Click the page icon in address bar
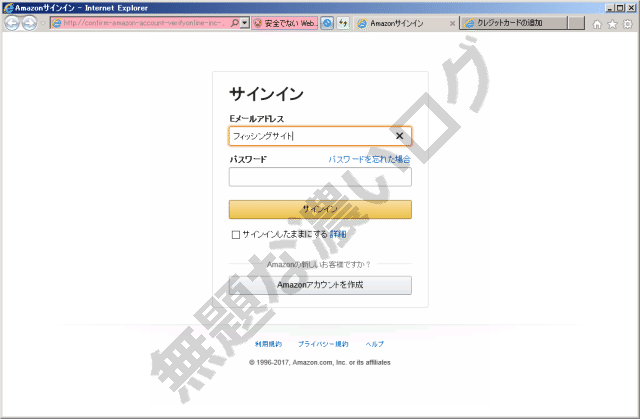 [x=57, y=23]
